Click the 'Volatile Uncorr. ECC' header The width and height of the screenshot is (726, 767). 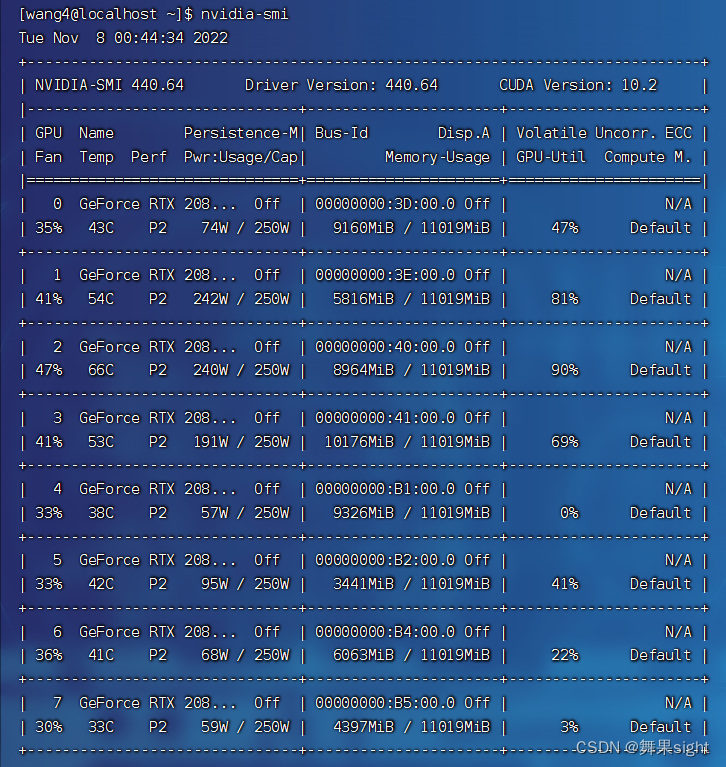click(604, 133)
